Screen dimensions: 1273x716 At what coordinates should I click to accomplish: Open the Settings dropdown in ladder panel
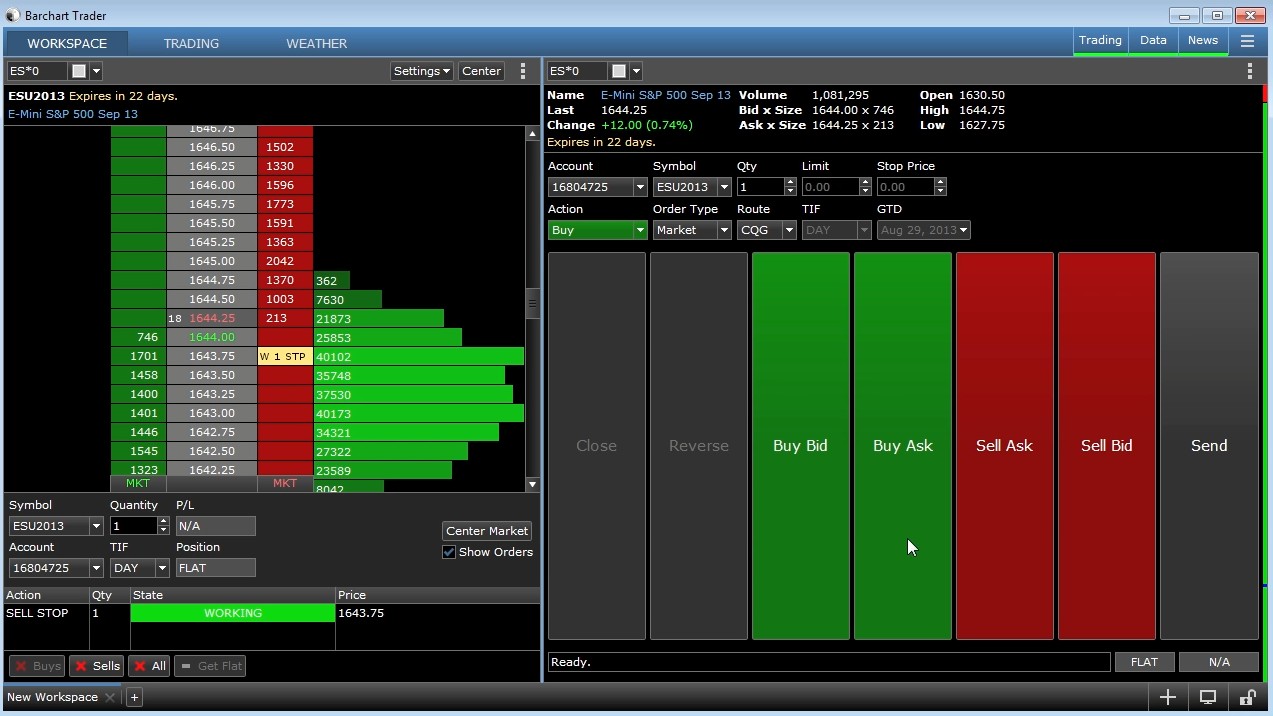coord(421,71)
